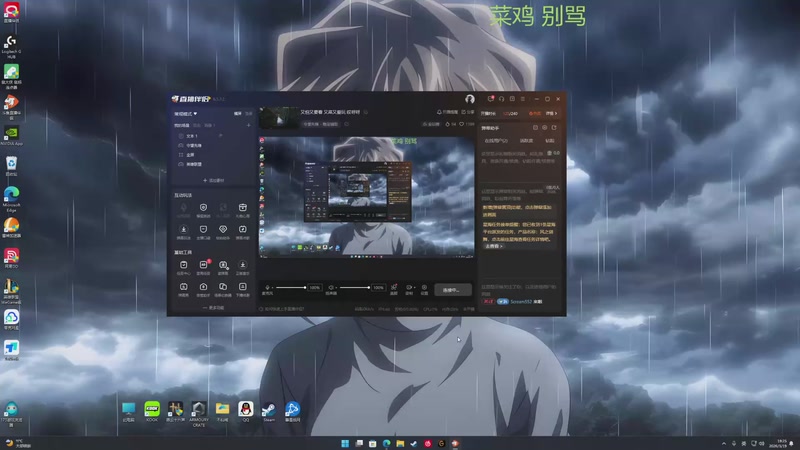
Task: Click the live preview thumbnail canvas
Action: pos(366,196)
